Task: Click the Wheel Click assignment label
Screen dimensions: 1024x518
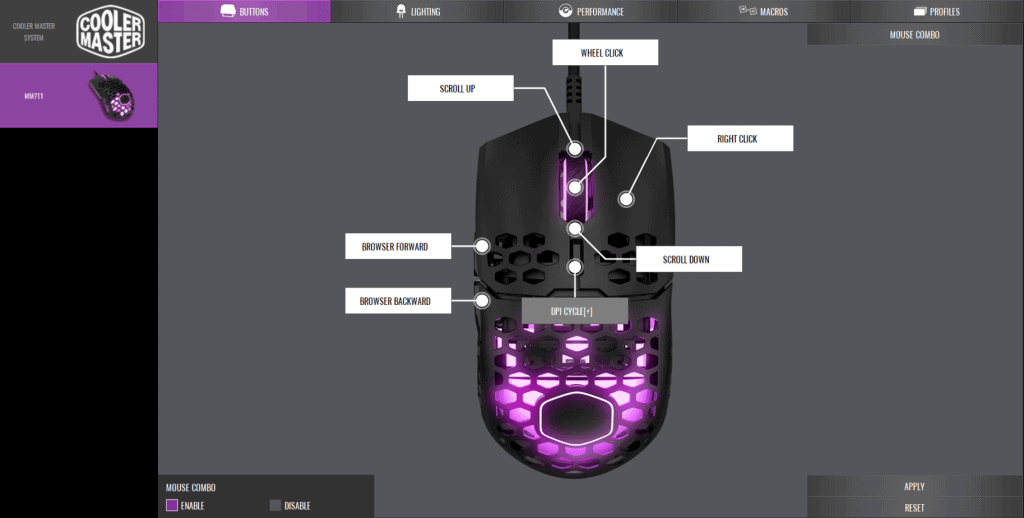Action: pyautogui.click(x=605, y=52)
